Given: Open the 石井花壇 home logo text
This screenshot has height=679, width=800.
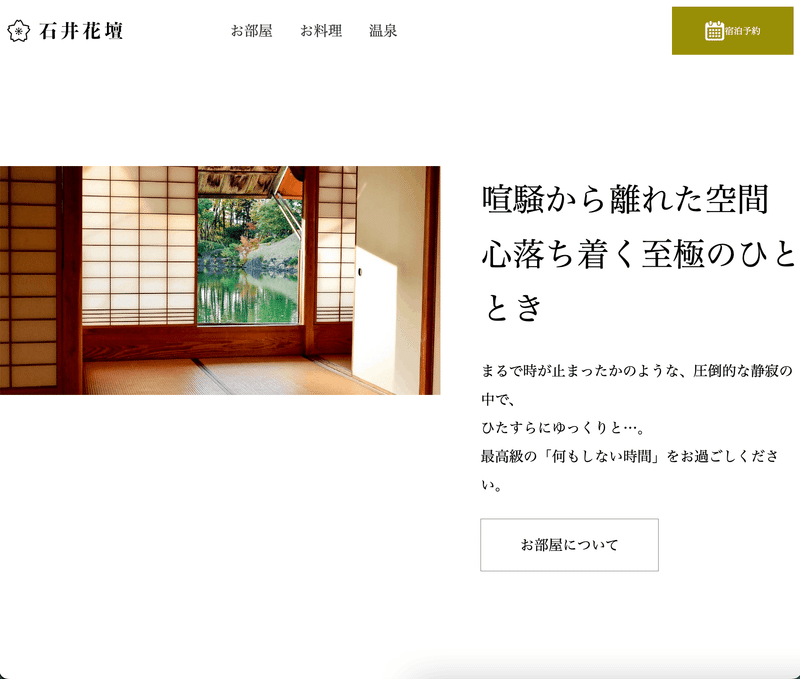Looking at the screenshot, I should [81, 31].
